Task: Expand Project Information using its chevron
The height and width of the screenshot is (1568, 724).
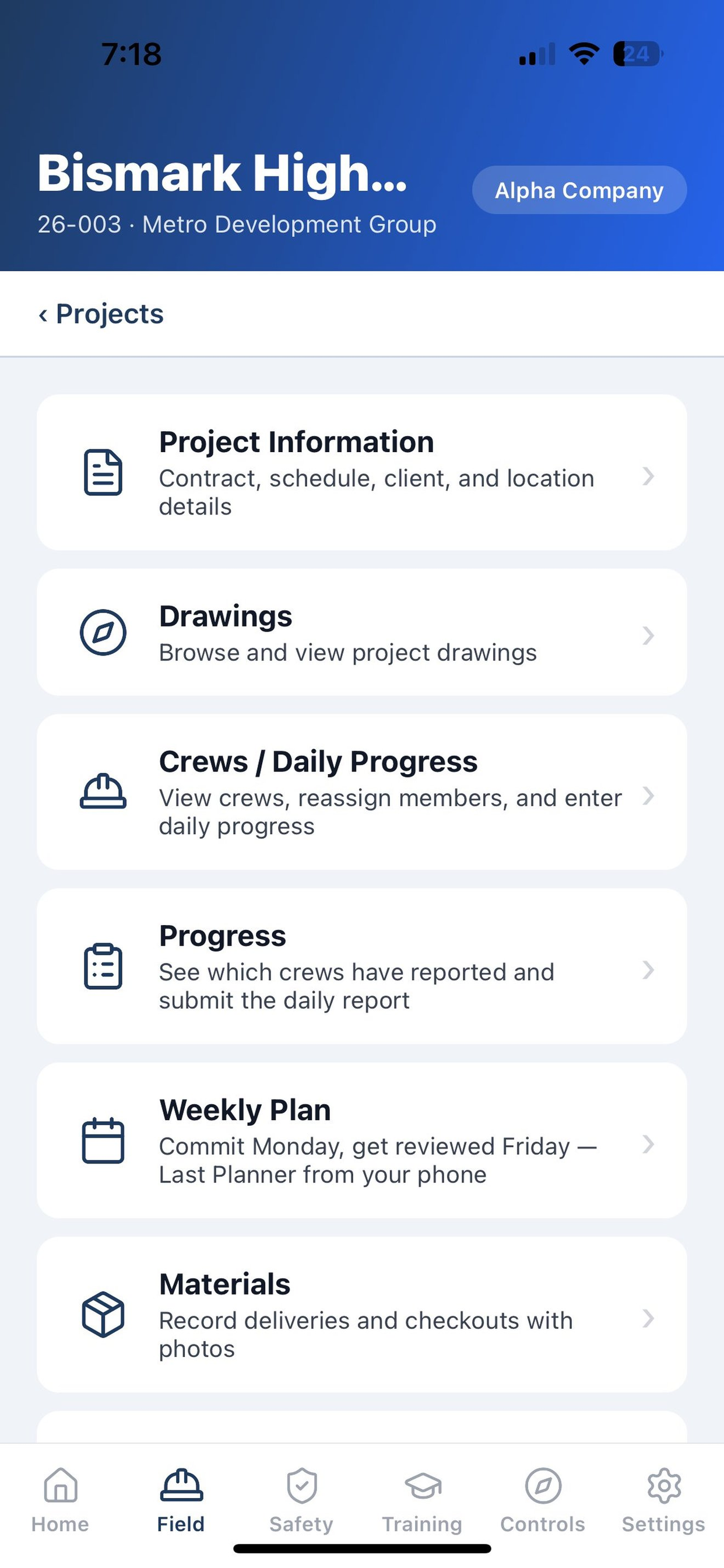Action: 648,476
